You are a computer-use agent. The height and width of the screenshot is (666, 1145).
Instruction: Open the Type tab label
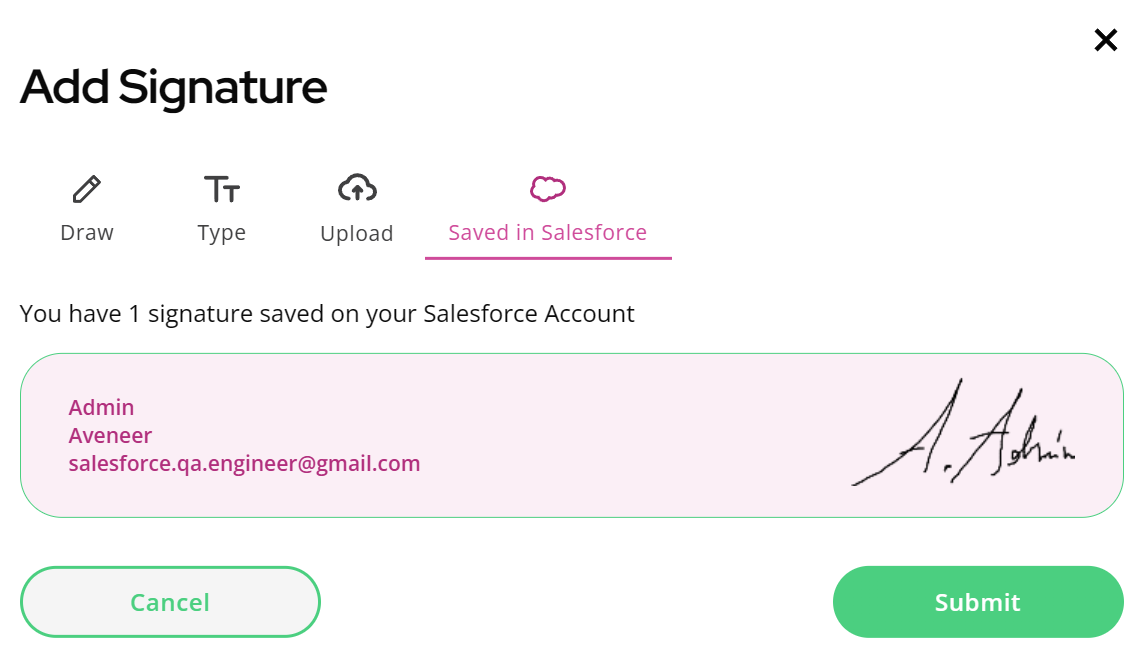[x=221, y=234]
